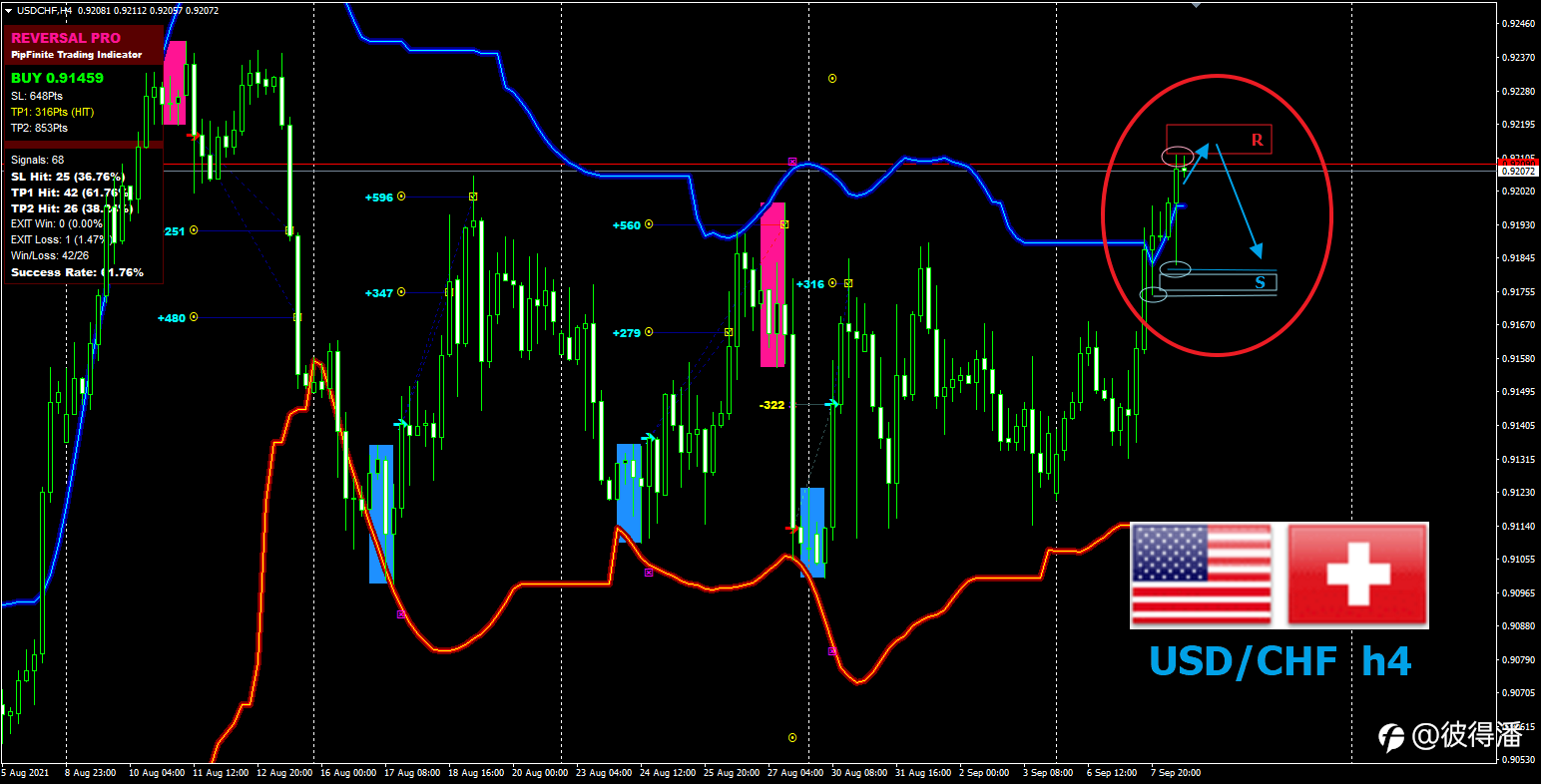The height and width of the screenshot is (784, 1541).
Task: Click the yellow circle marker beside +480
Action: coord(194,317)
